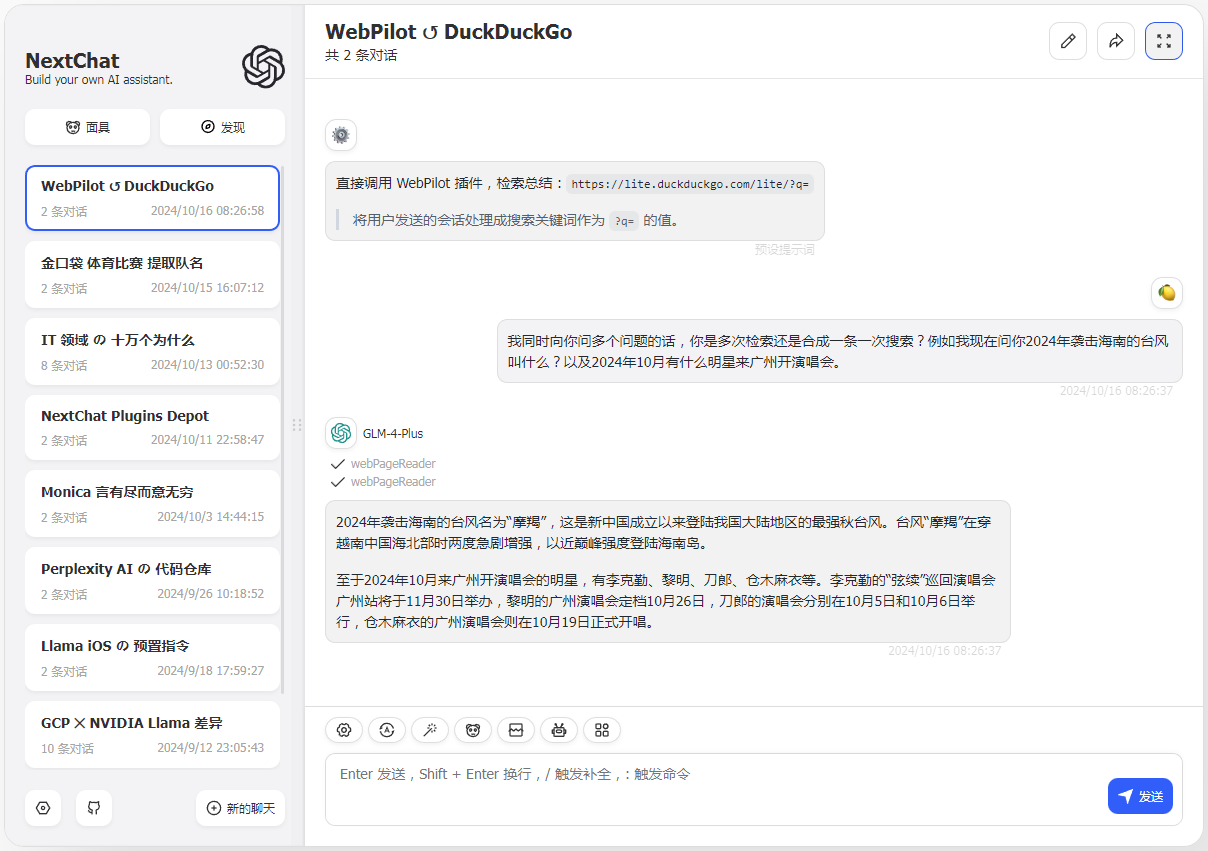Click the lite.duckduckgo.com URL code snippet

point(690,184)
